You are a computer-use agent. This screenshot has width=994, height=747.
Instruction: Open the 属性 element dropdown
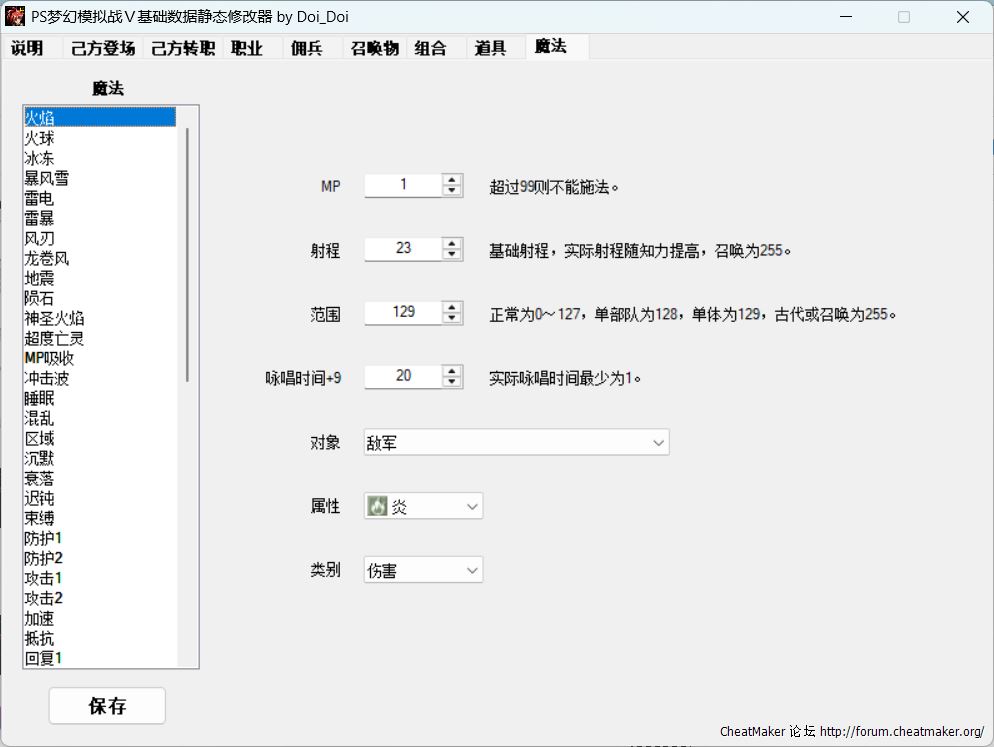(x=472, y=507)
